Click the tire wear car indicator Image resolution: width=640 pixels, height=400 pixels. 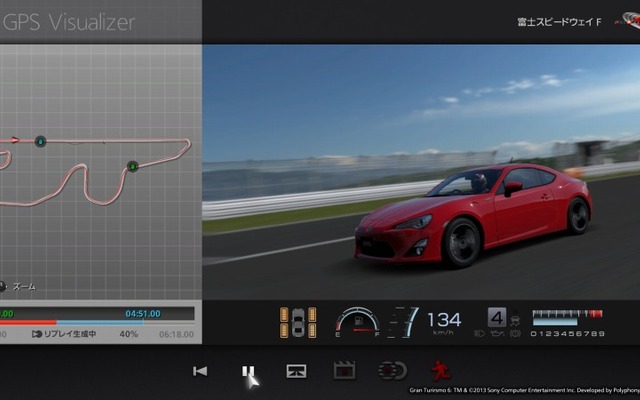tap(298, 322)
